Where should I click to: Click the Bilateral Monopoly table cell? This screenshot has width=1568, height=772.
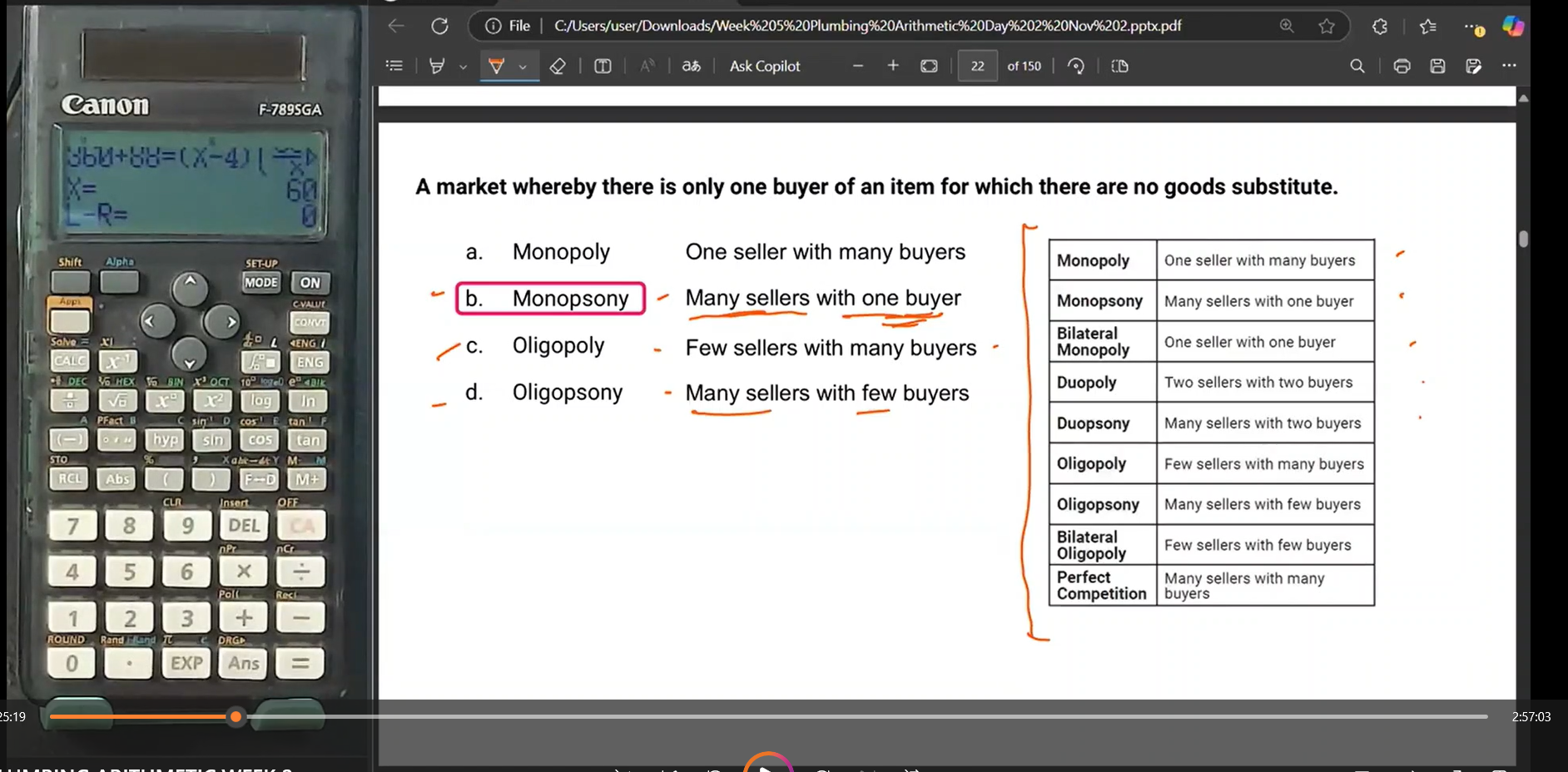tap(1103, 342)
